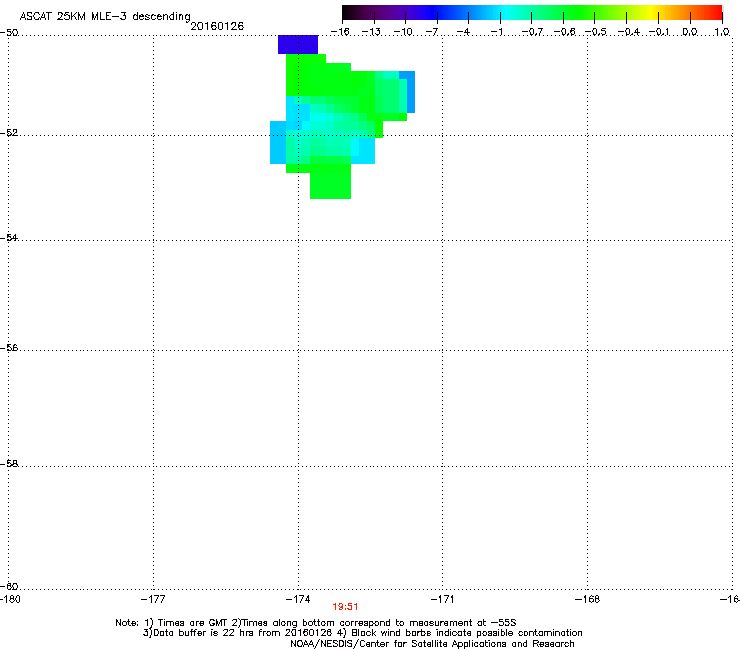Image resolution: width=740 pixels, height=650 pixels.
Task: Click the note line "3)Data buffer is 22 hrs"
Action: [x=362, y=633]
